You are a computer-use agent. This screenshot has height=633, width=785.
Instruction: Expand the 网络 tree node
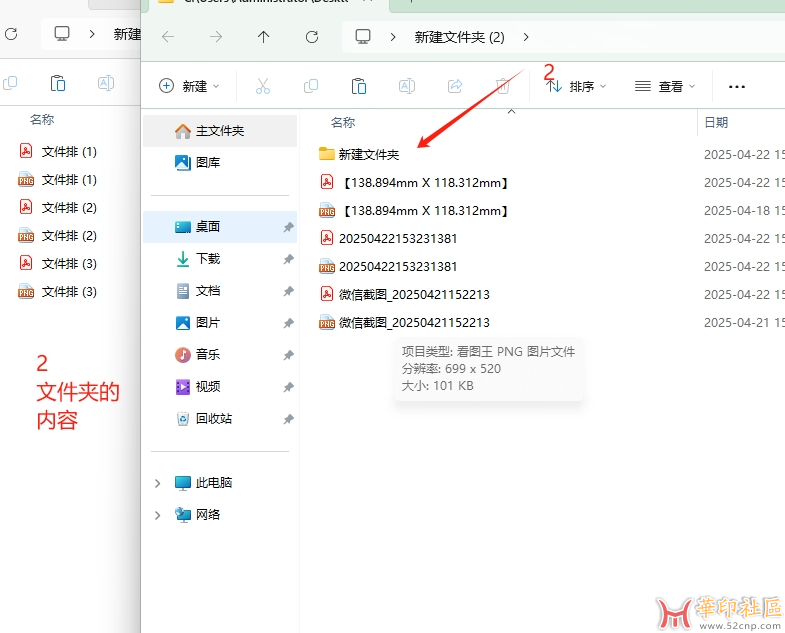tap(157, 515)
